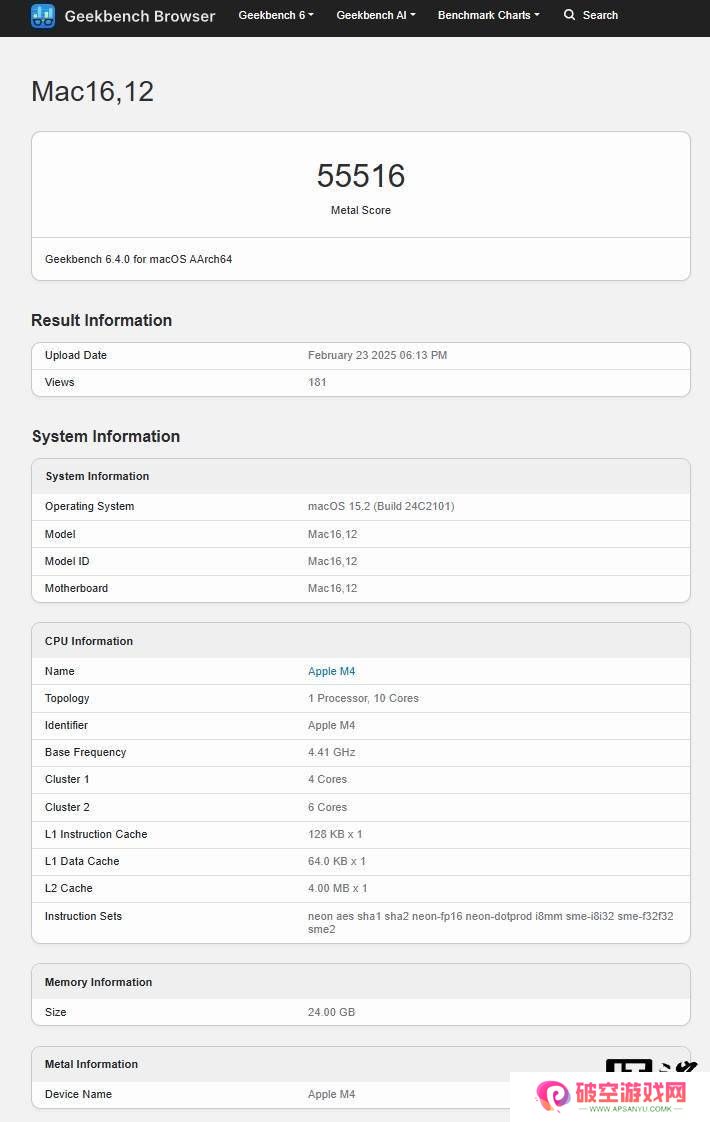710x1122 pixels.
Task: Select the Metal Device Name Apple M4
Action: pyautogui.click(x=331, y=1094)
